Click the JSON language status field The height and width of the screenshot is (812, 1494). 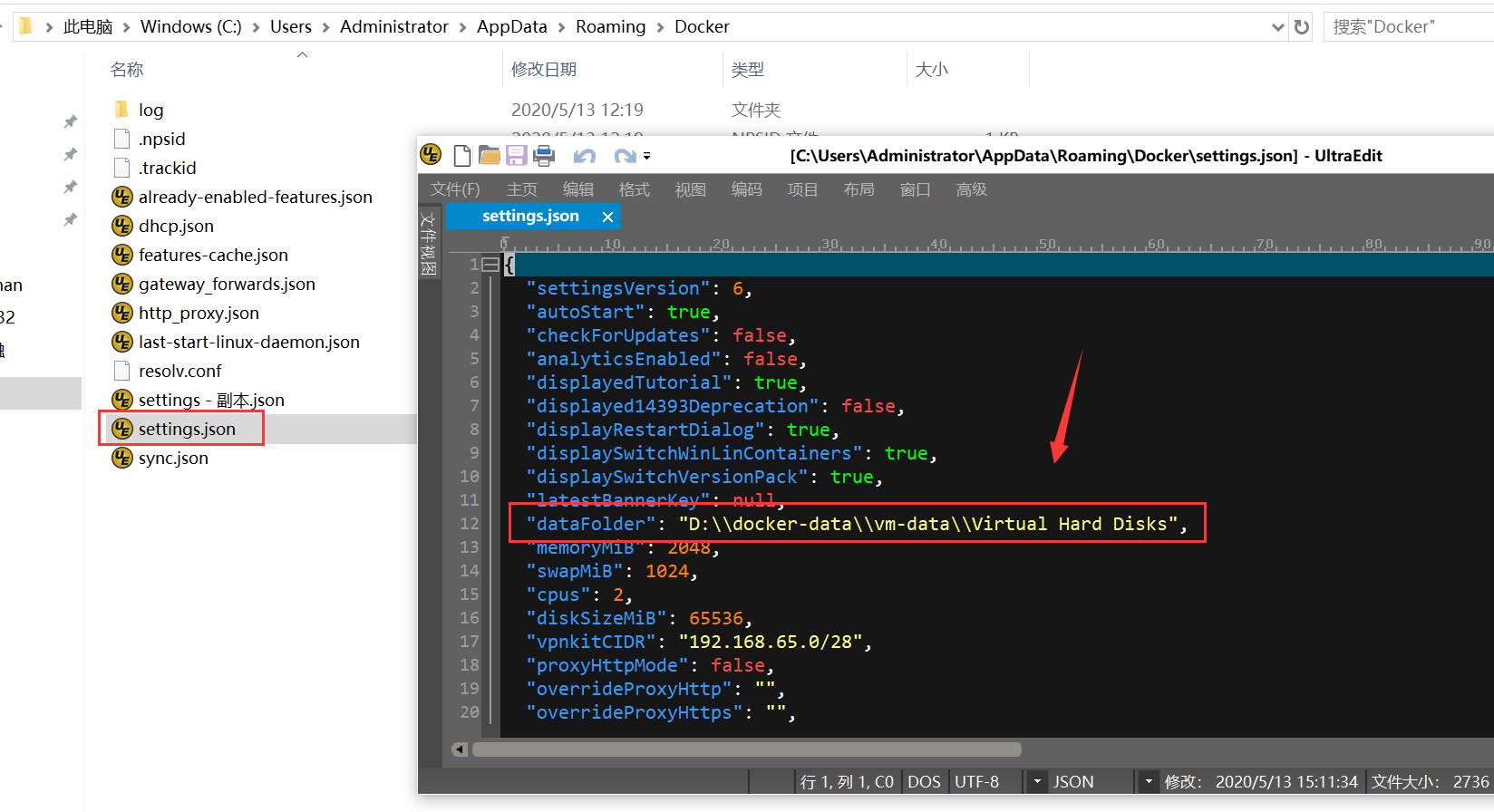pyautogui.click(x=1073, y=781)
